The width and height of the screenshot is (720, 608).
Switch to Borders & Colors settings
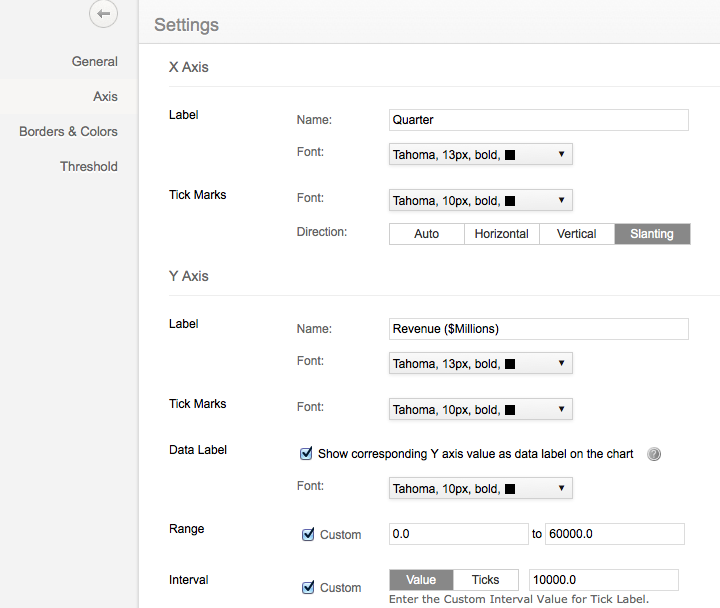point(68,132)
